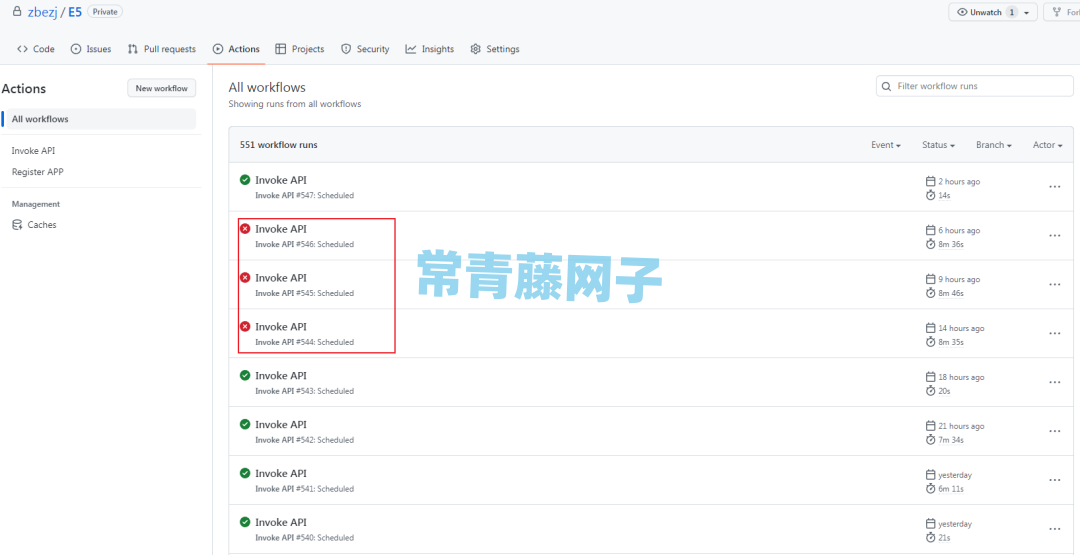Open Invoke API run #547

tap(280, 180)
